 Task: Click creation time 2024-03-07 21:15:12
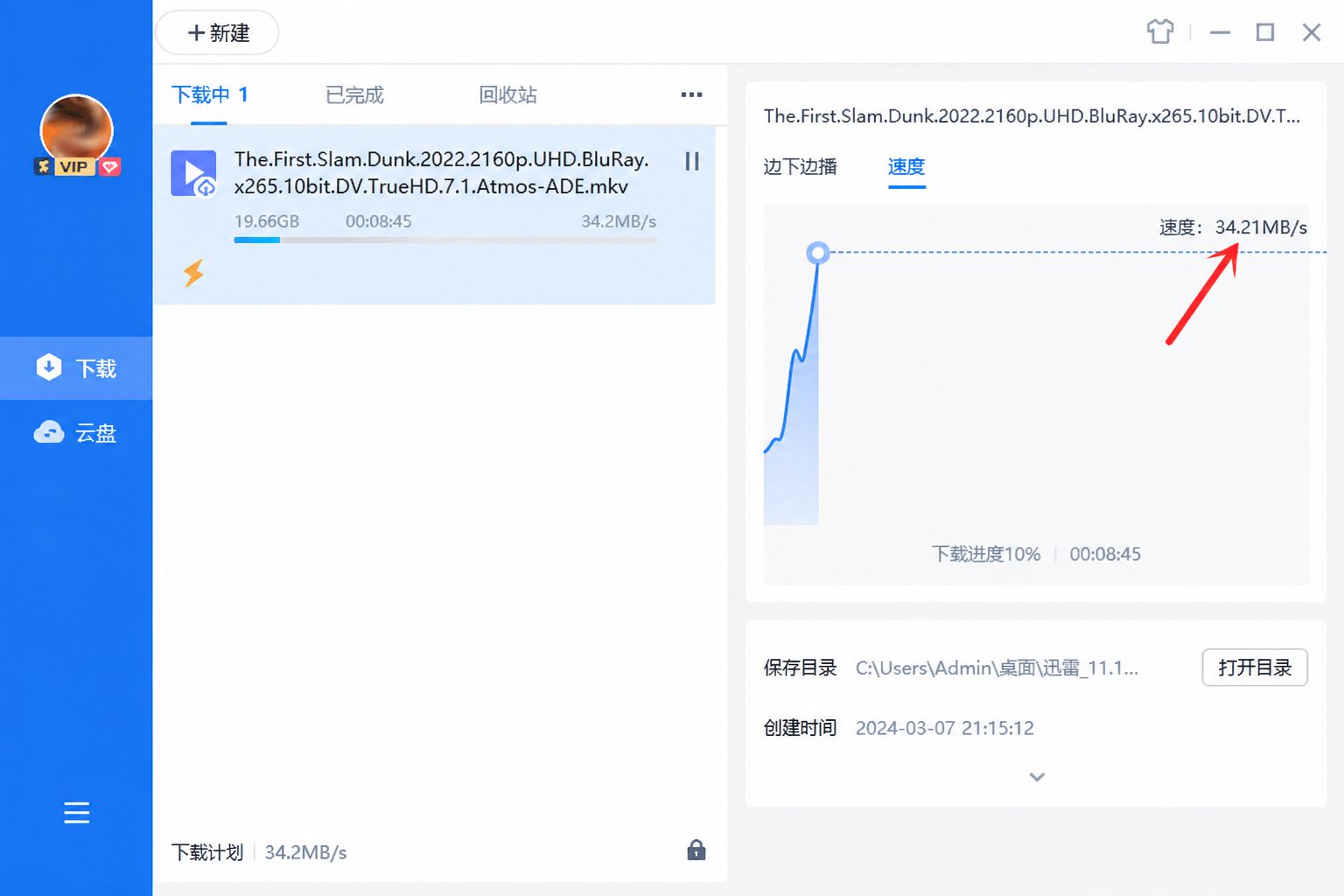(x=945, y=728)
